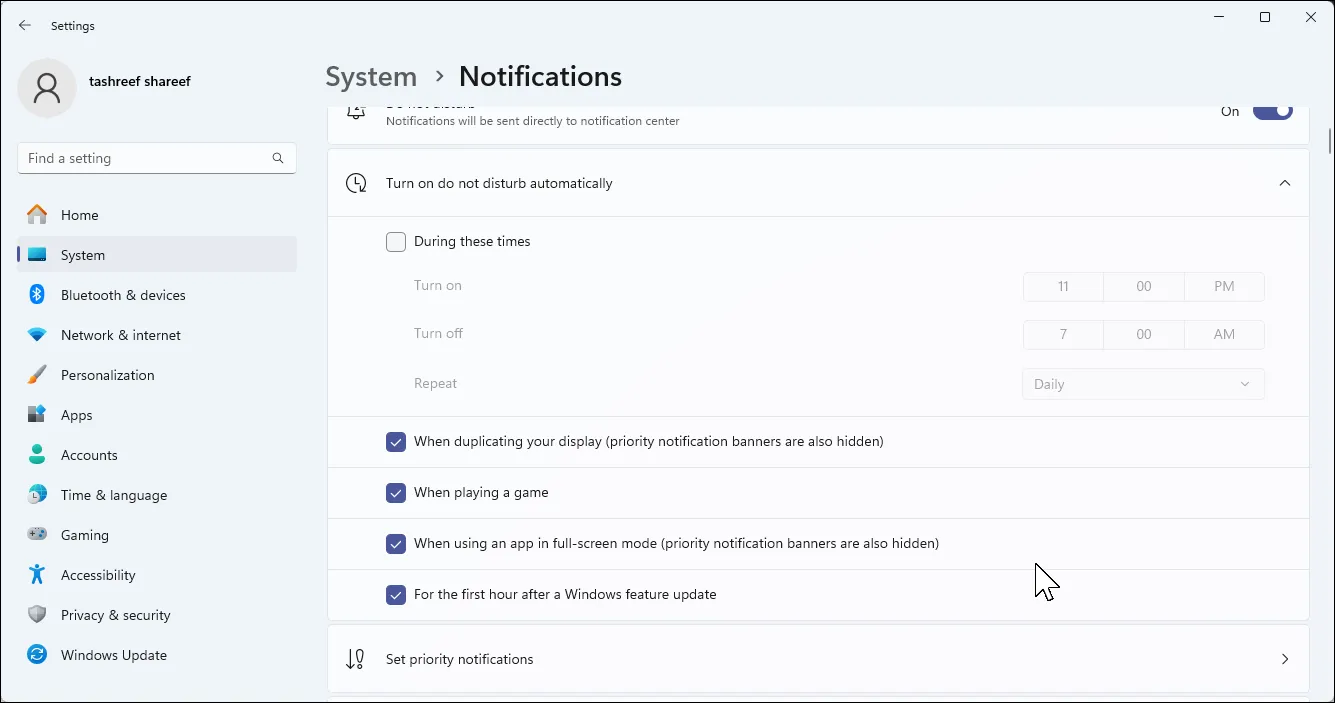Go to the Apps section

click(75, 414)
